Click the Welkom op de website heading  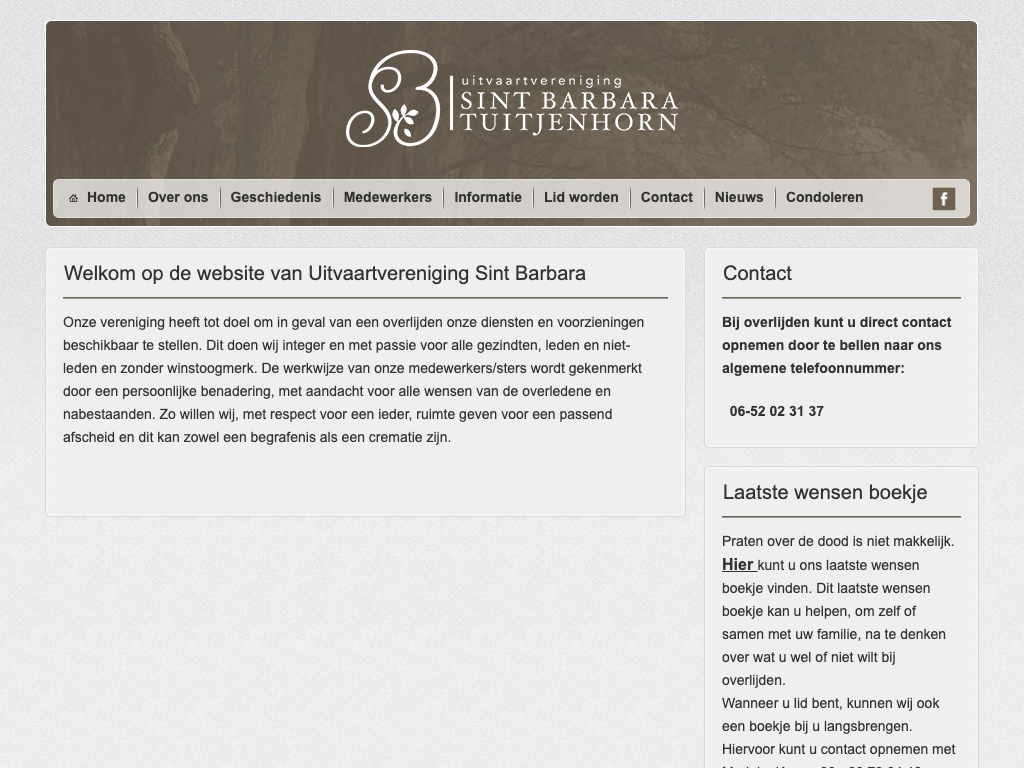pos(325,273)
